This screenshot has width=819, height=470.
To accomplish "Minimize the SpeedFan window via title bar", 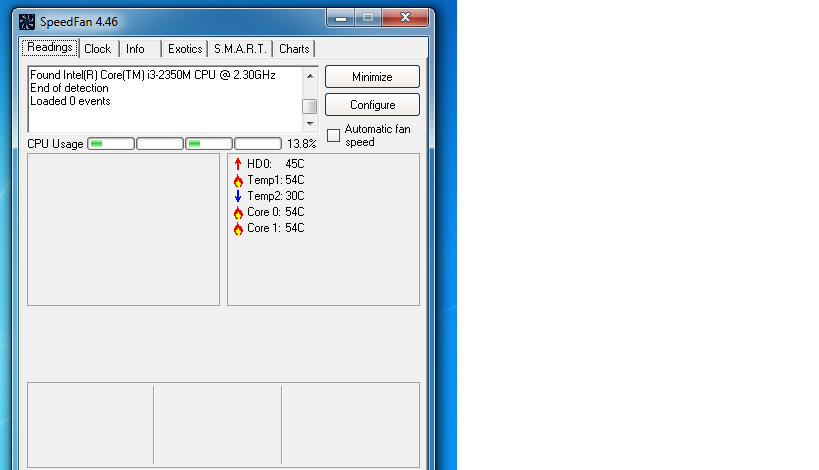I will [x=341, y=17].
